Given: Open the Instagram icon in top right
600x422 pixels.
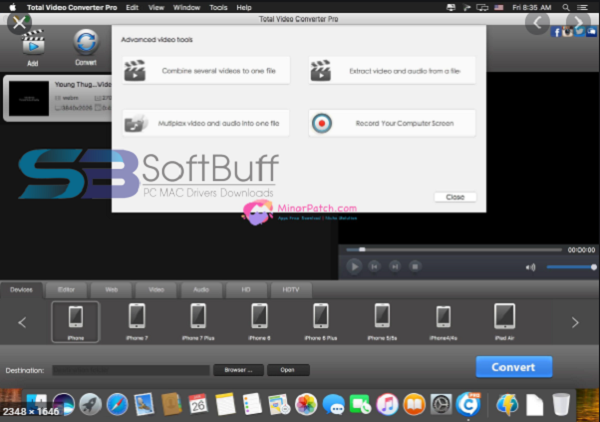Looking at the screenshot, I should click(x=567, y=32).
